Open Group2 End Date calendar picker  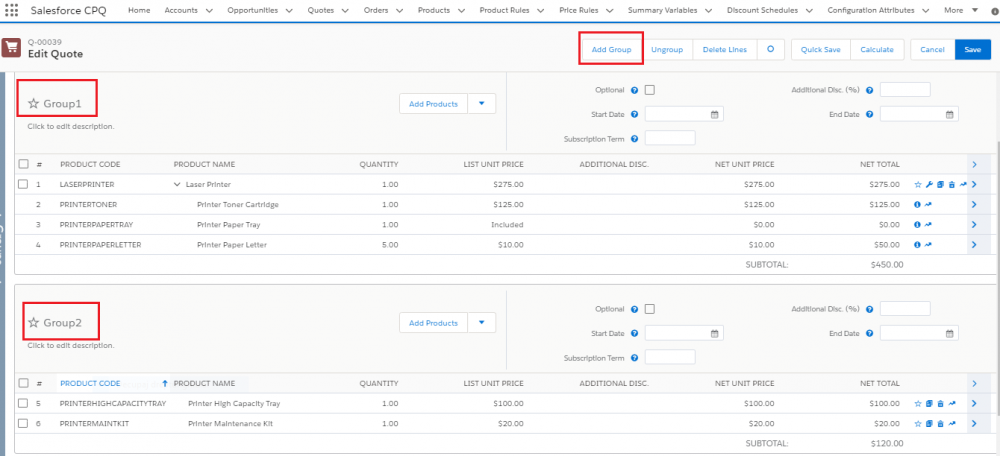click(x=949, y=334)
